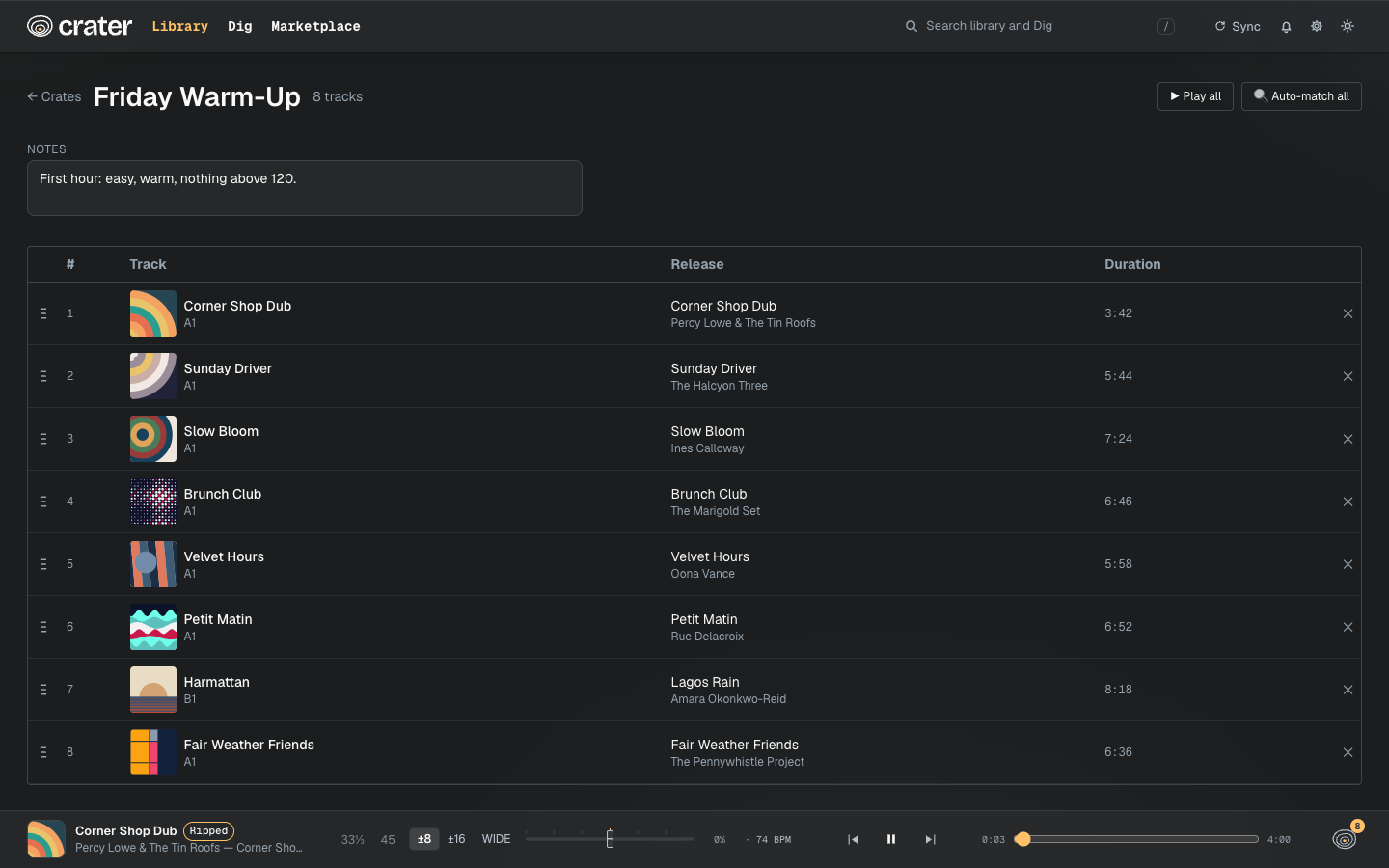This screenshot has width=1389, height=868.
Task: Remove Harmattan from crate
Action: coord(1348,690)
